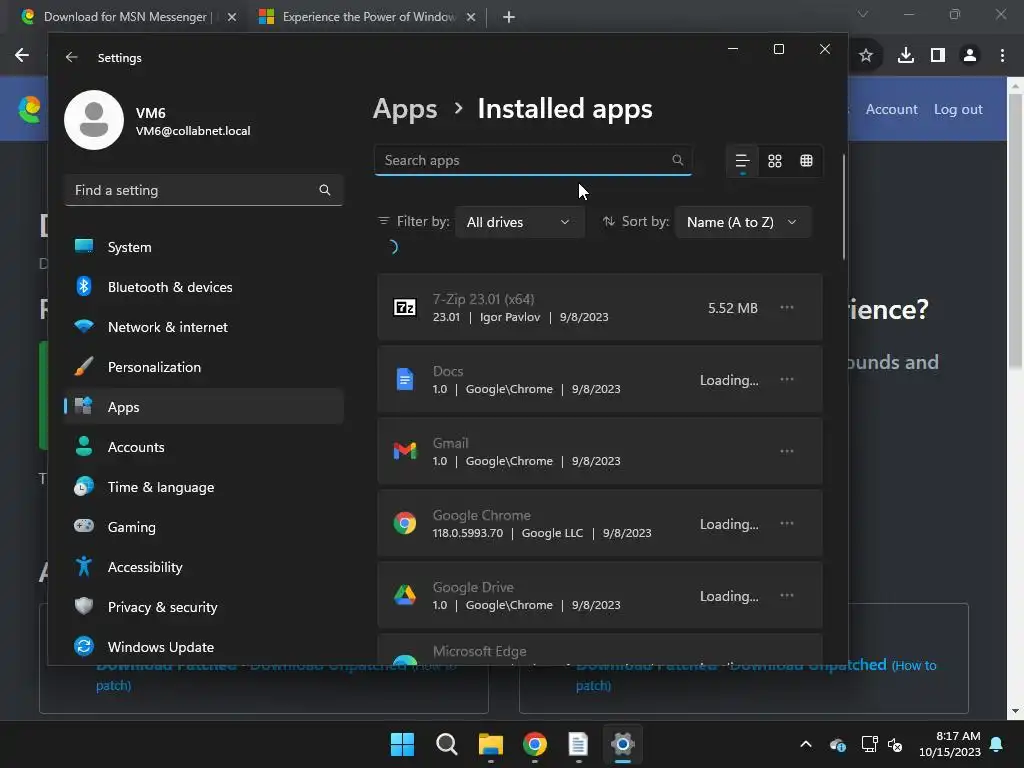Viewport: 1024px width, 768px height.
Task: Open the Filter by All drives dropdown
Action: (519, 222)
